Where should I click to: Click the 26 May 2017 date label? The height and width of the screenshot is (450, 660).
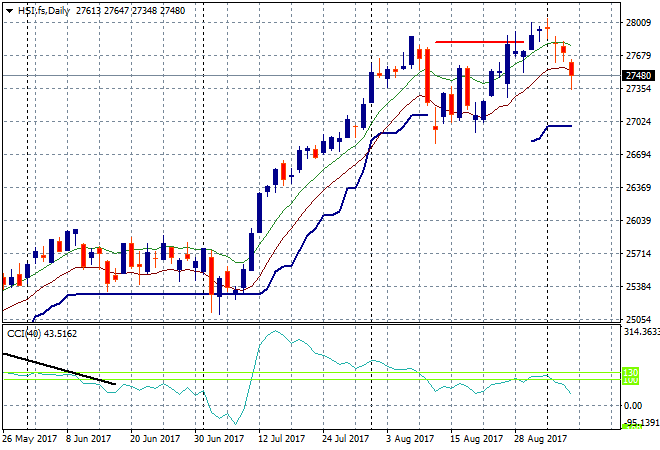tap(29, 439)
